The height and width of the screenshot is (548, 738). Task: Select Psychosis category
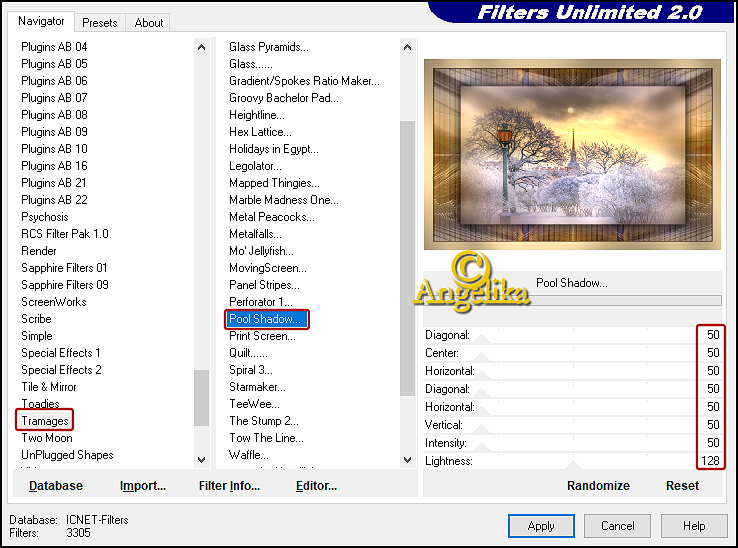[45, 217]
